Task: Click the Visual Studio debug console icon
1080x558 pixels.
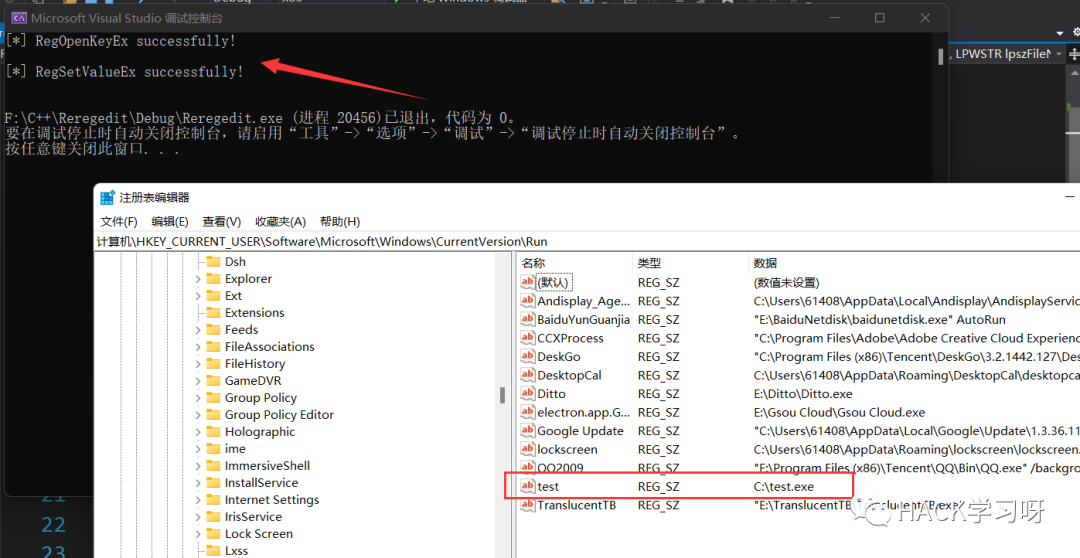Action: (x=19, y=18)
